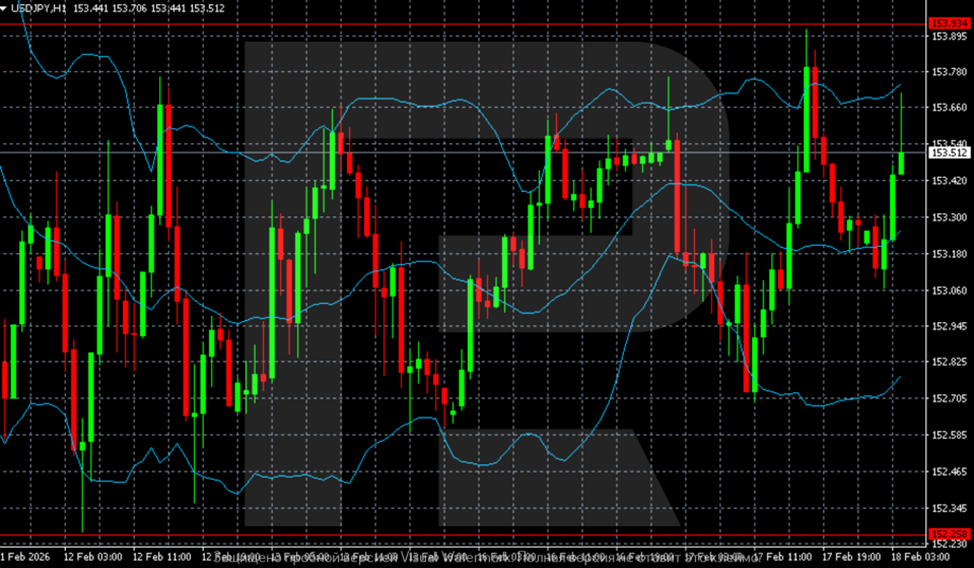
Task: Click the 152.585 label on price scale
Action: coord(950,435)
